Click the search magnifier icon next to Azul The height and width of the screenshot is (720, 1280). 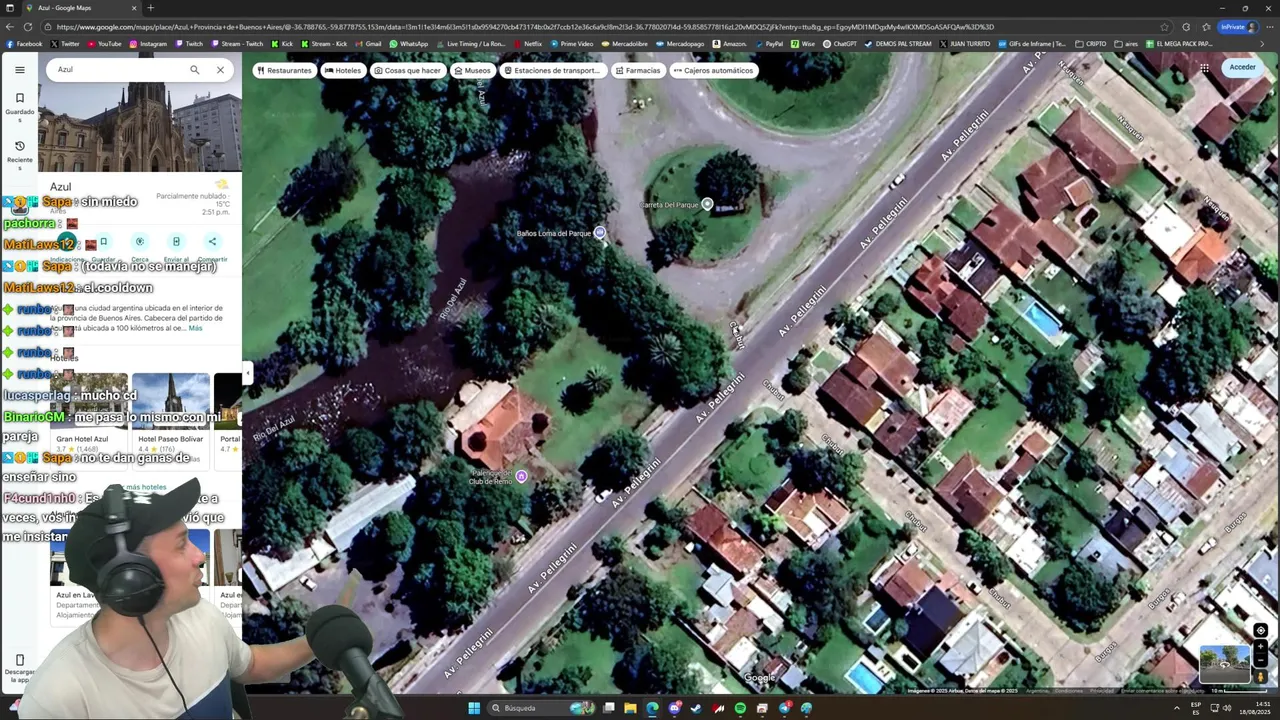[194, 70]
